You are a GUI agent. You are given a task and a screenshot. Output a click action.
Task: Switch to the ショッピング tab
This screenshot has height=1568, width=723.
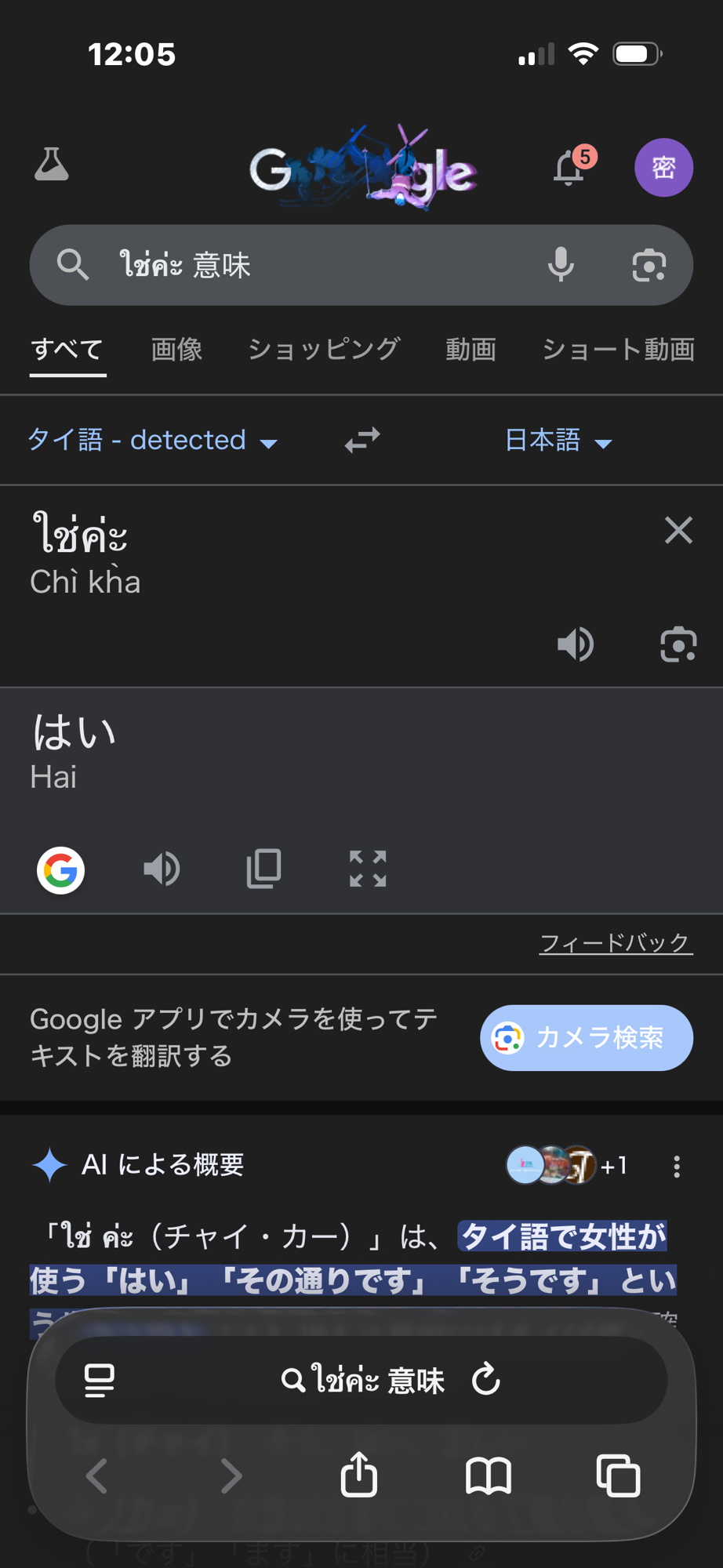[x=324, y=350]
